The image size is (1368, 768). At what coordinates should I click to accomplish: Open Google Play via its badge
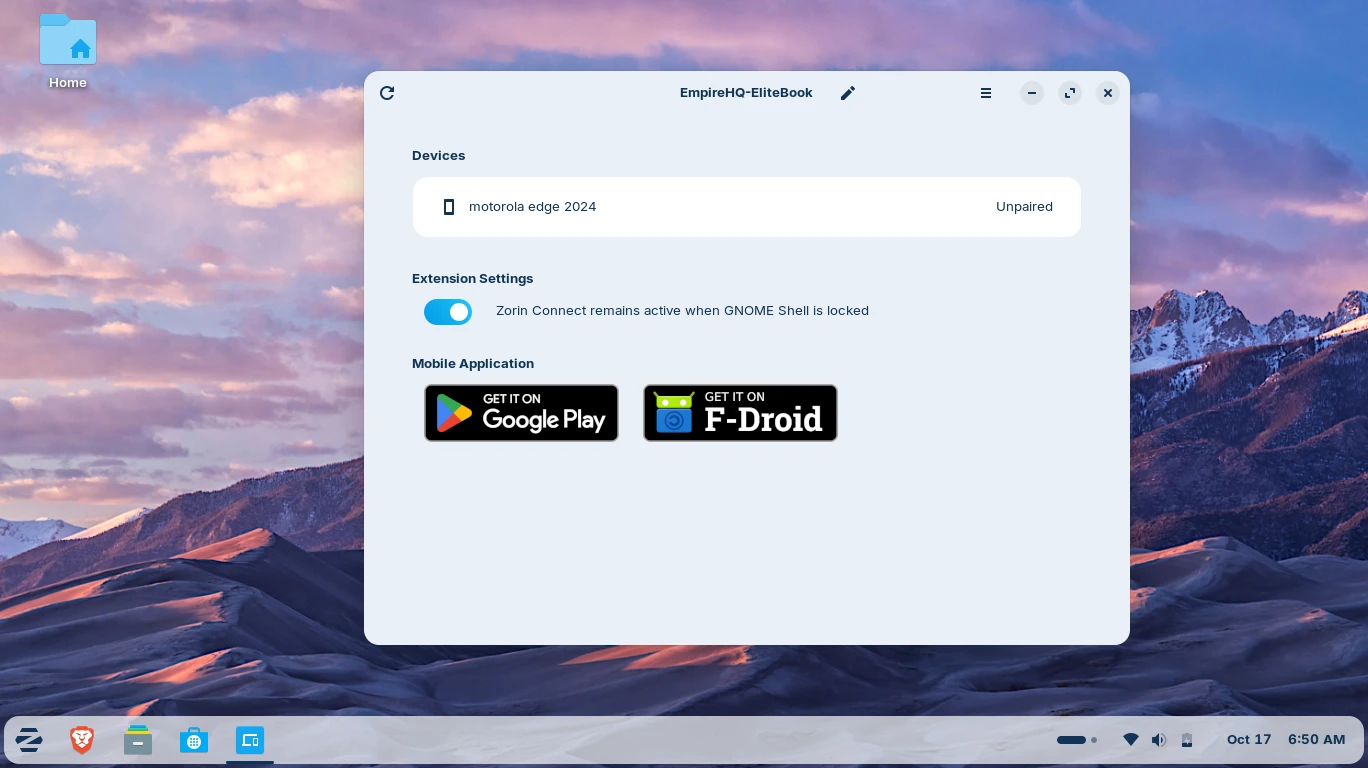point(521,413)
